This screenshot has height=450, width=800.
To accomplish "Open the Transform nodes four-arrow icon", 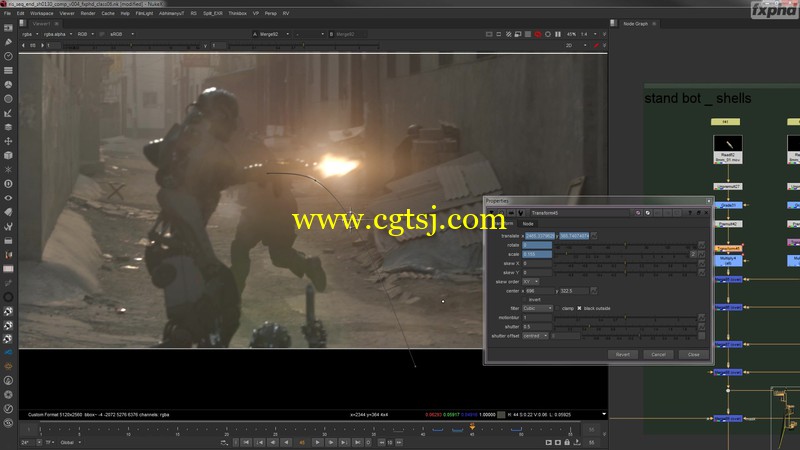I will [8, 141].
